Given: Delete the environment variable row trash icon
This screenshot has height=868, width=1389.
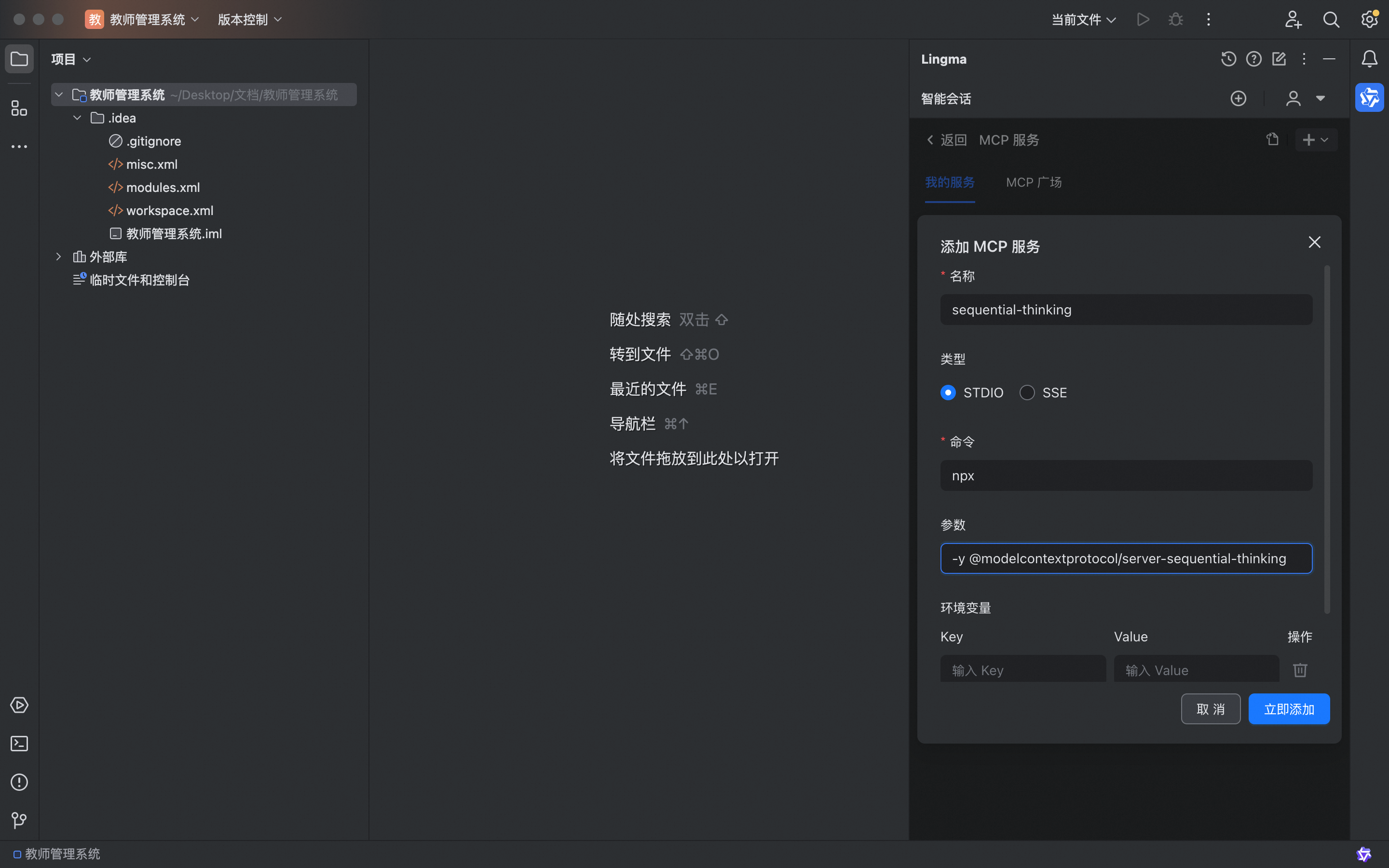Looking at the screenshot, I should pyautogui.click(x=1299, y=670).
